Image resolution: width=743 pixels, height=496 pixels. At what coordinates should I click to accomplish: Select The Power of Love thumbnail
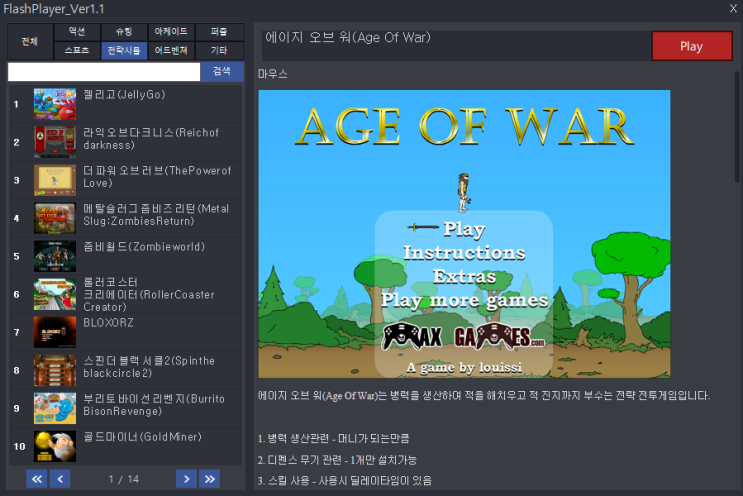[55, 180]
